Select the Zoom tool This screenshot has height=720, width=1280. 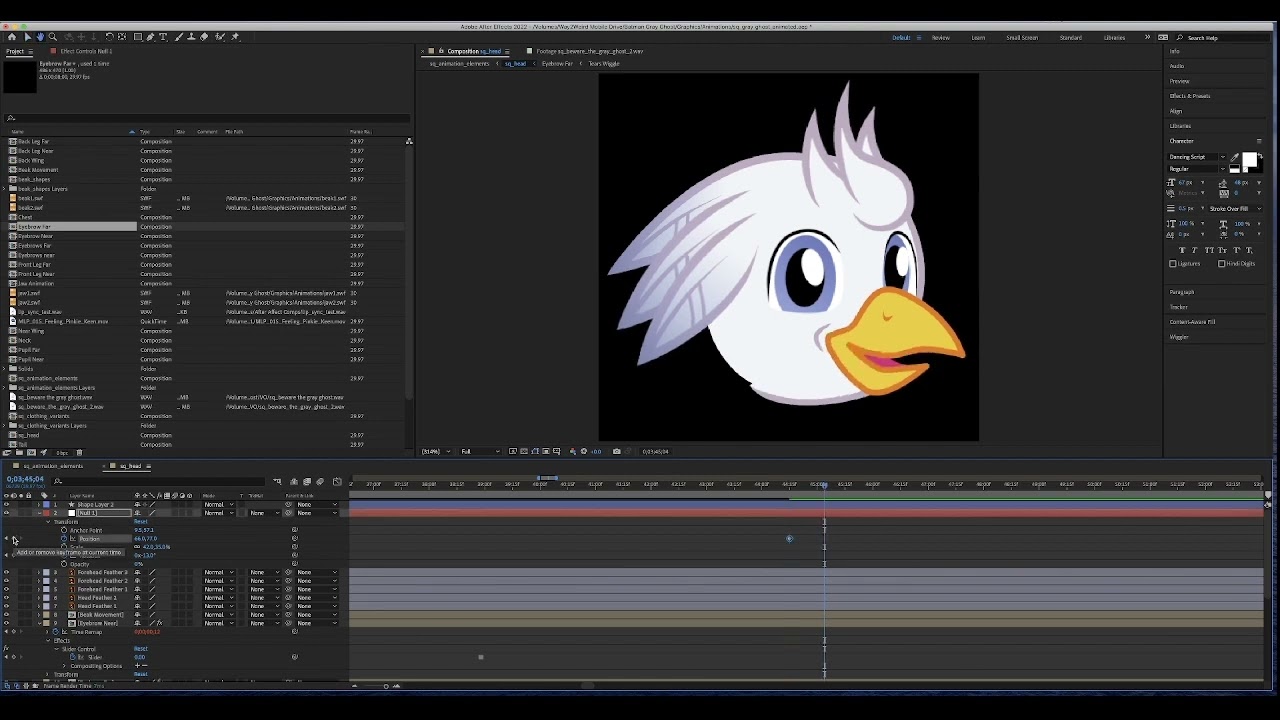coord(53,37)
